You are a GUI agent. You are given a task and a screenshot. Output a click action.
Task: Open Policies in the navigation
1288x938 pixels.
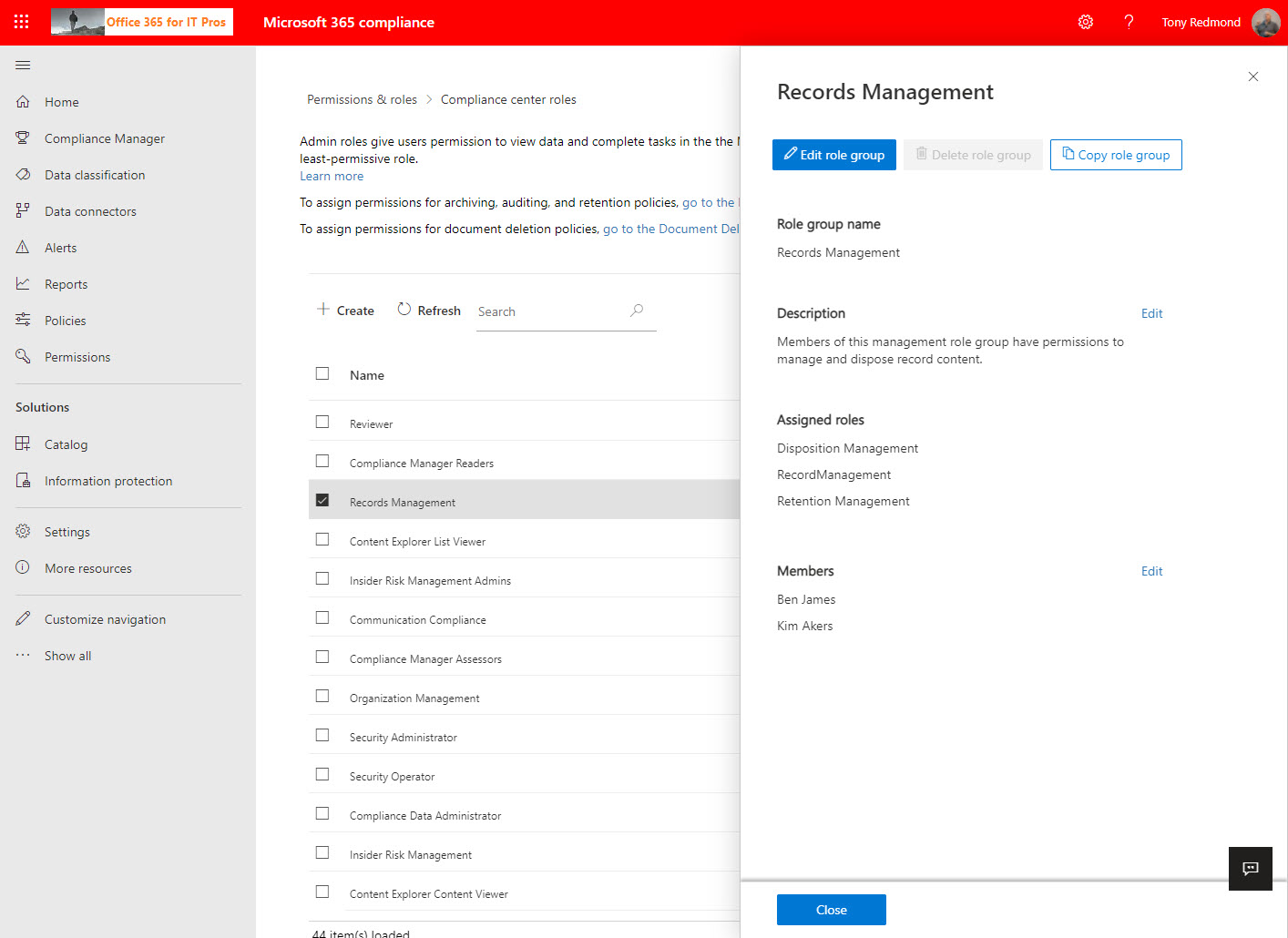66,321
